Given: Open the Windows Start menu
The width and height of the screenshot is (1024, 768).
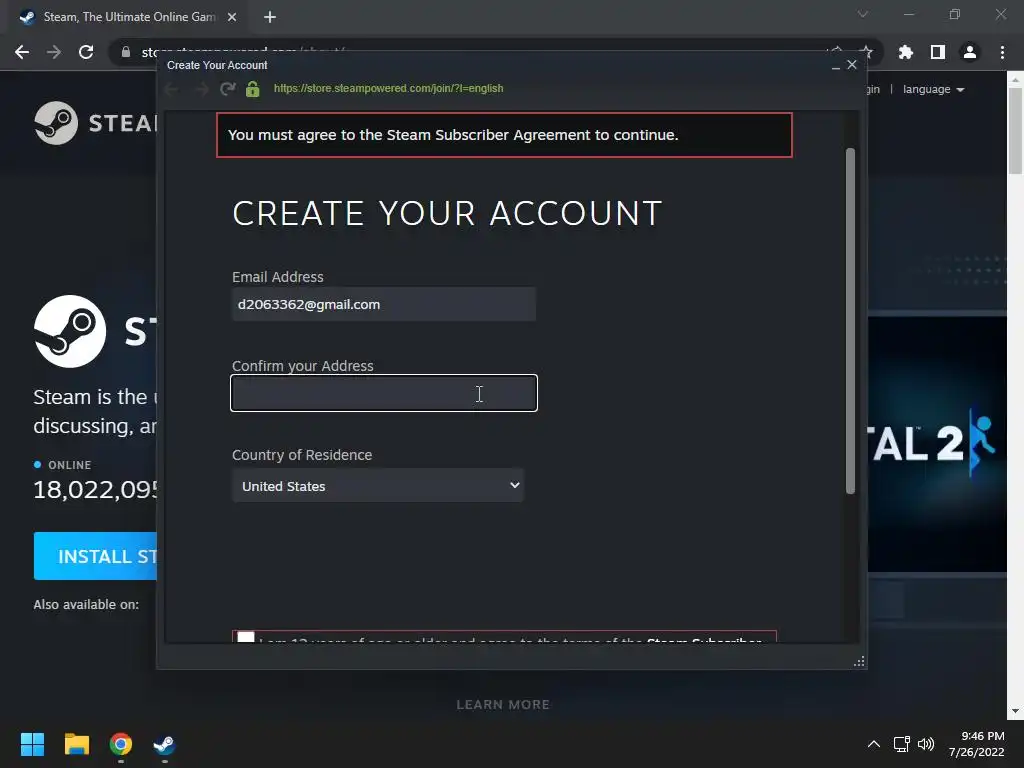Looking at the screenshot, I should (x=32, y=744).
